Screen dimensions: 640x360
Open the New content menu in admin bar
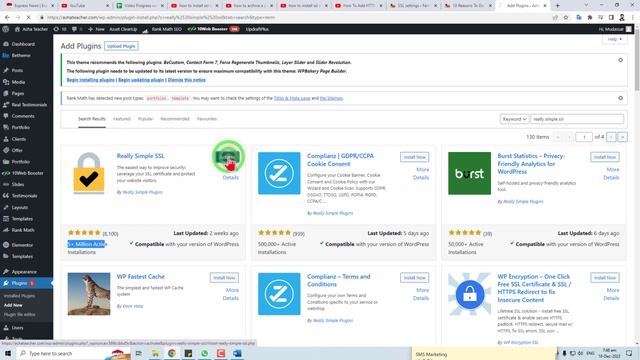click(96, 29)
